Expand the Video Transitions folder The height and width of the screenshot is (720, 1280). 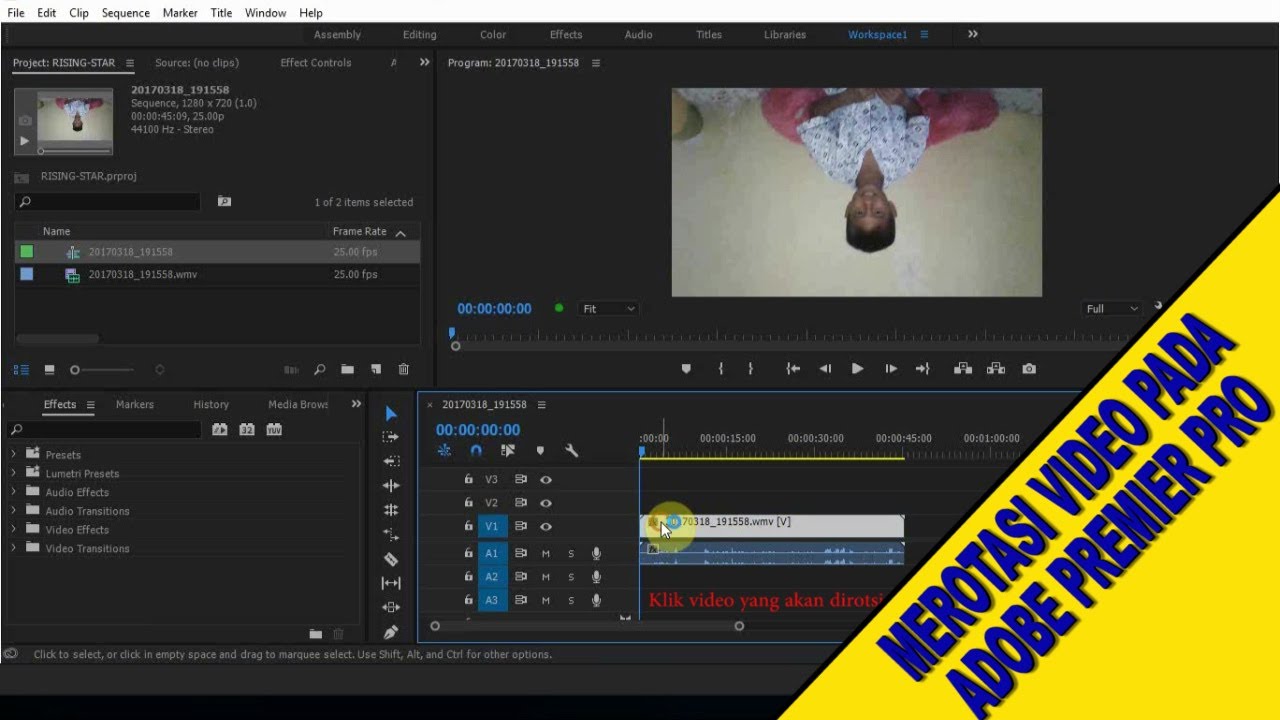(x=14, y=548)
